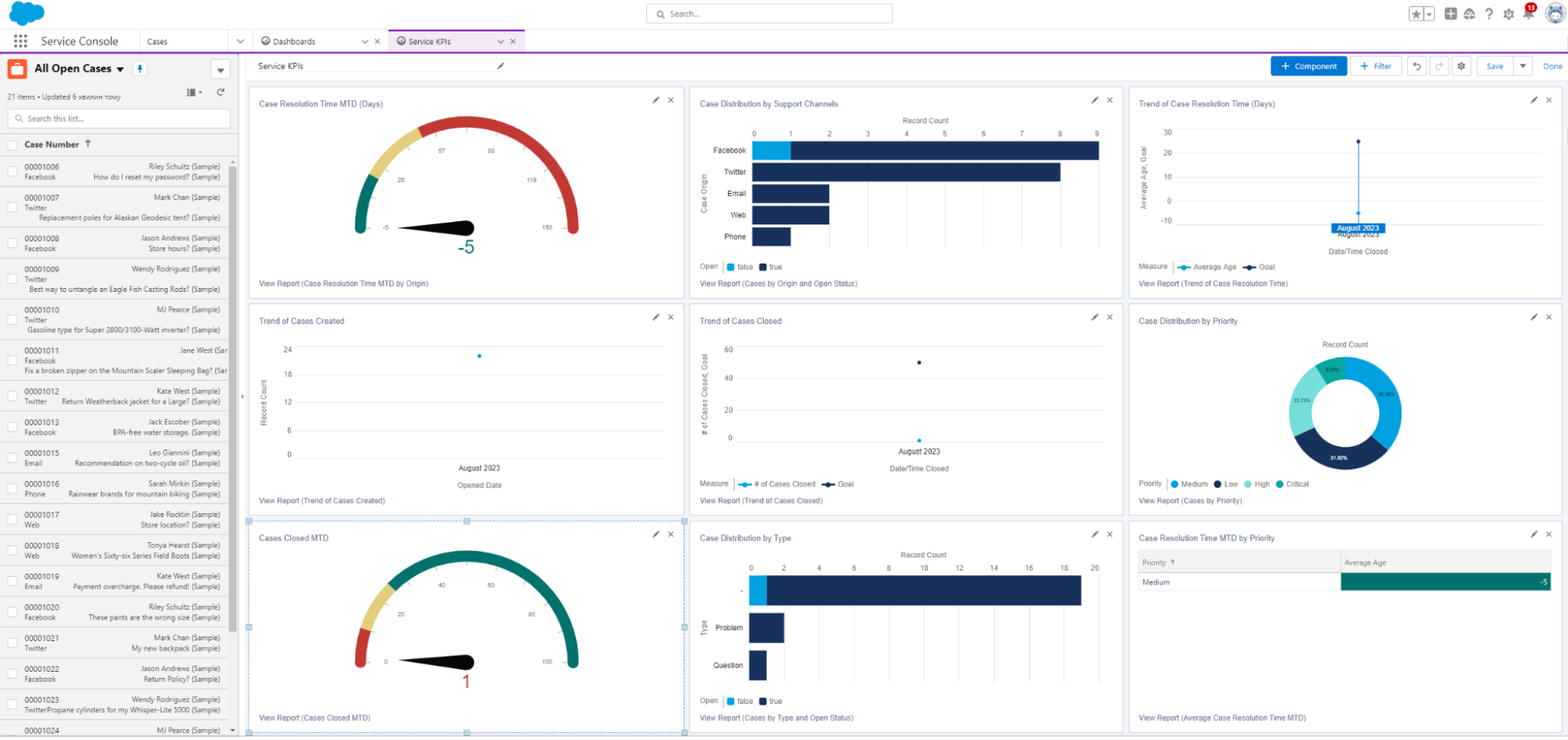The width and height of the screenshot is (1568, 740).
Task: Select all cases via header checkbox
Action: 12,144
